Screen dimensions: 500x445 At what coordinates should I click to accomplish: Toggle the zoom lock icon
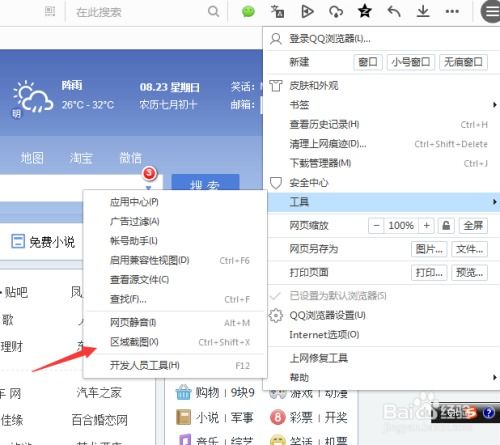click(x=446, y=226)
